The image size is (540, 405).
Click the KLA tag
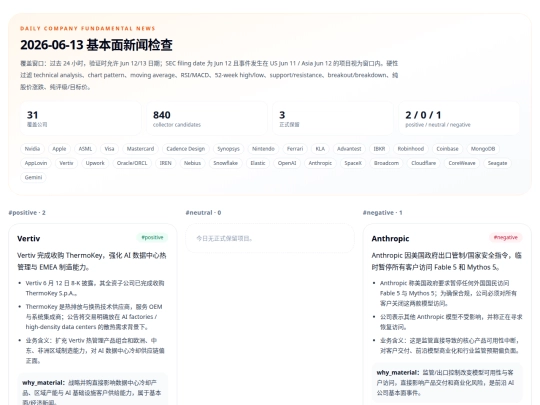[x=320, y=149]
